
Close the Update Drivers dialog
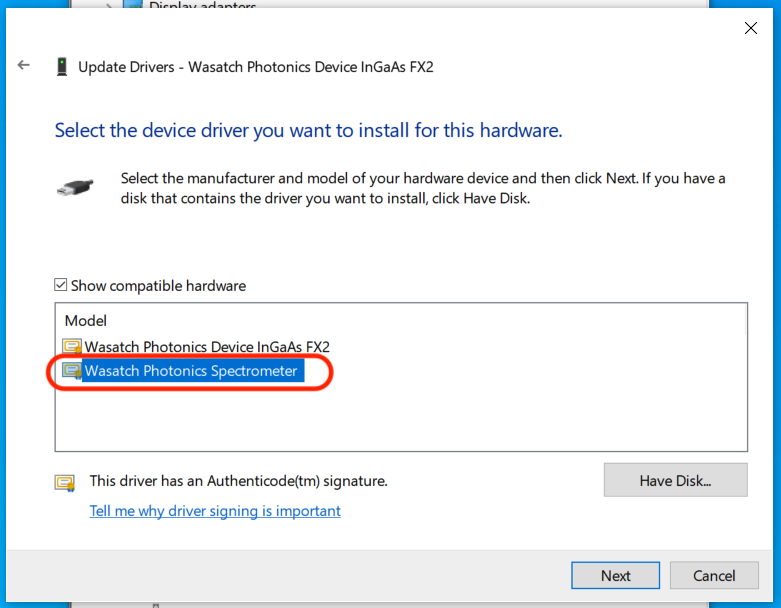click(x=751, y=29)
